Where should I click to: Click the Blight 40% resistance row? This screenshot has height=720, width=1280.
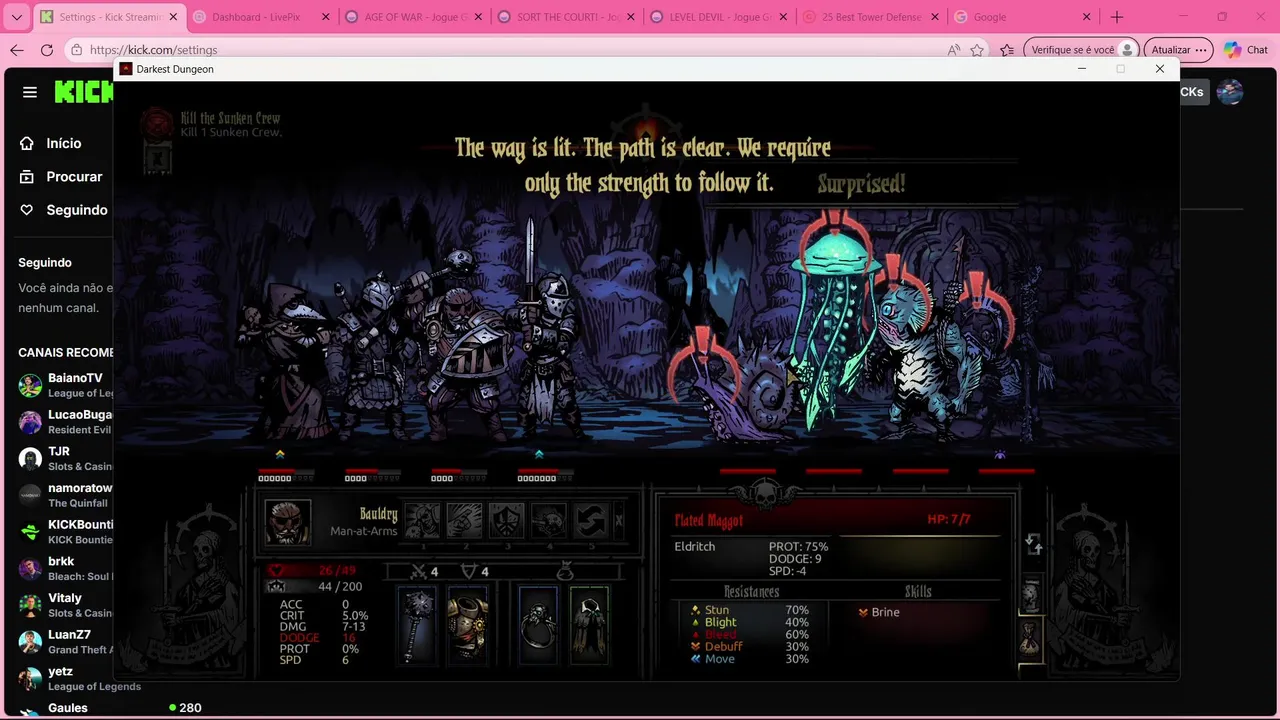[750, 622]
